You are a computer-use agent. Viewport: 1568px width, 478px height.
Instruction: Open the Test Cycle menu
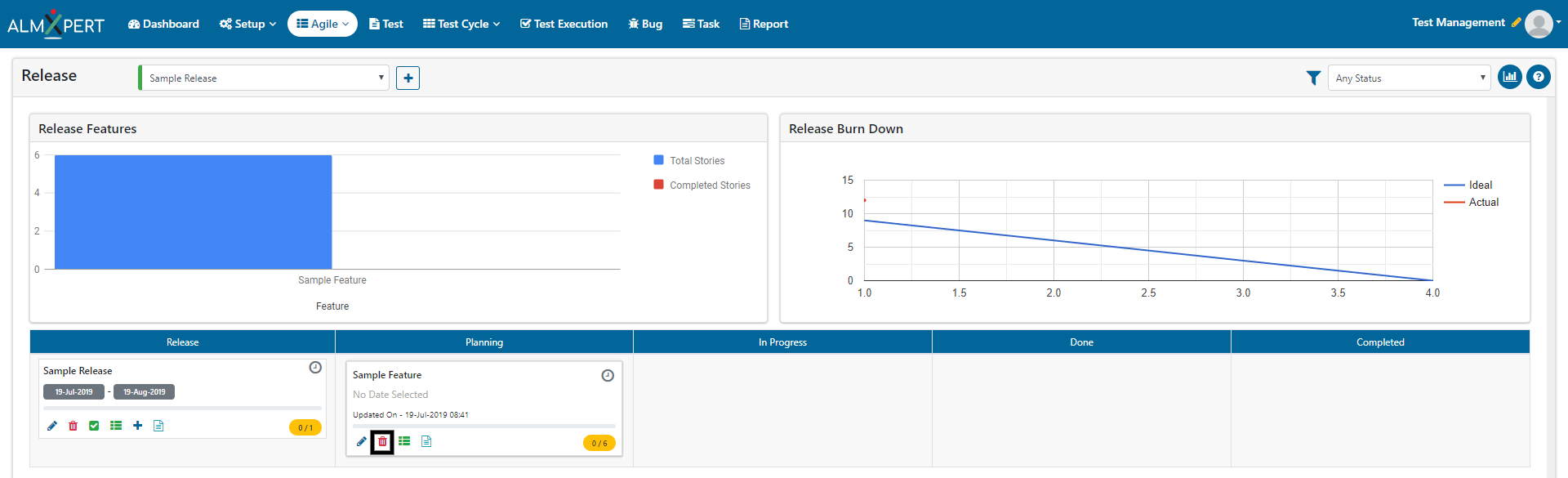(x=461, y=24)
